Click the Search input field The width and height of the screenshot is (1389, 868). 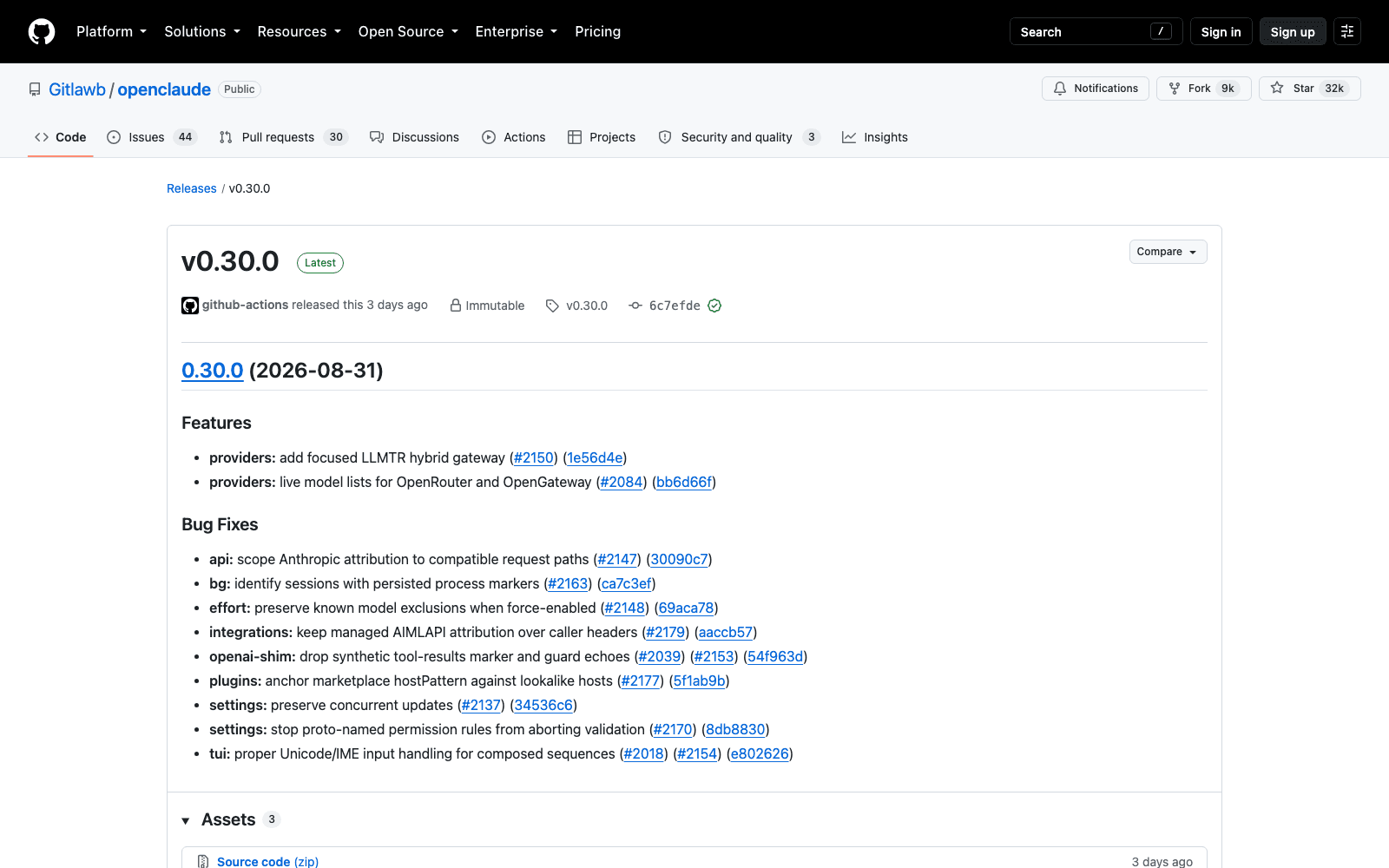click(x=1096, y=31)
